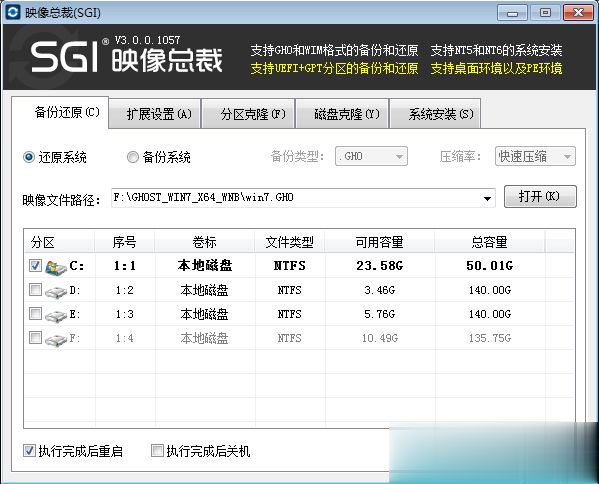Minimize the 映像总裁 window
Screen dimensions: 599x484
point(512,13)
